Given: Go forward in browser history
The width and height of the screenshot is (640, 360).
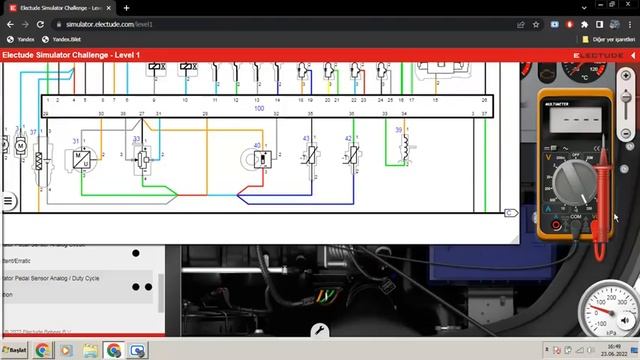Looking at the screenshot, I should coord(25,24).
